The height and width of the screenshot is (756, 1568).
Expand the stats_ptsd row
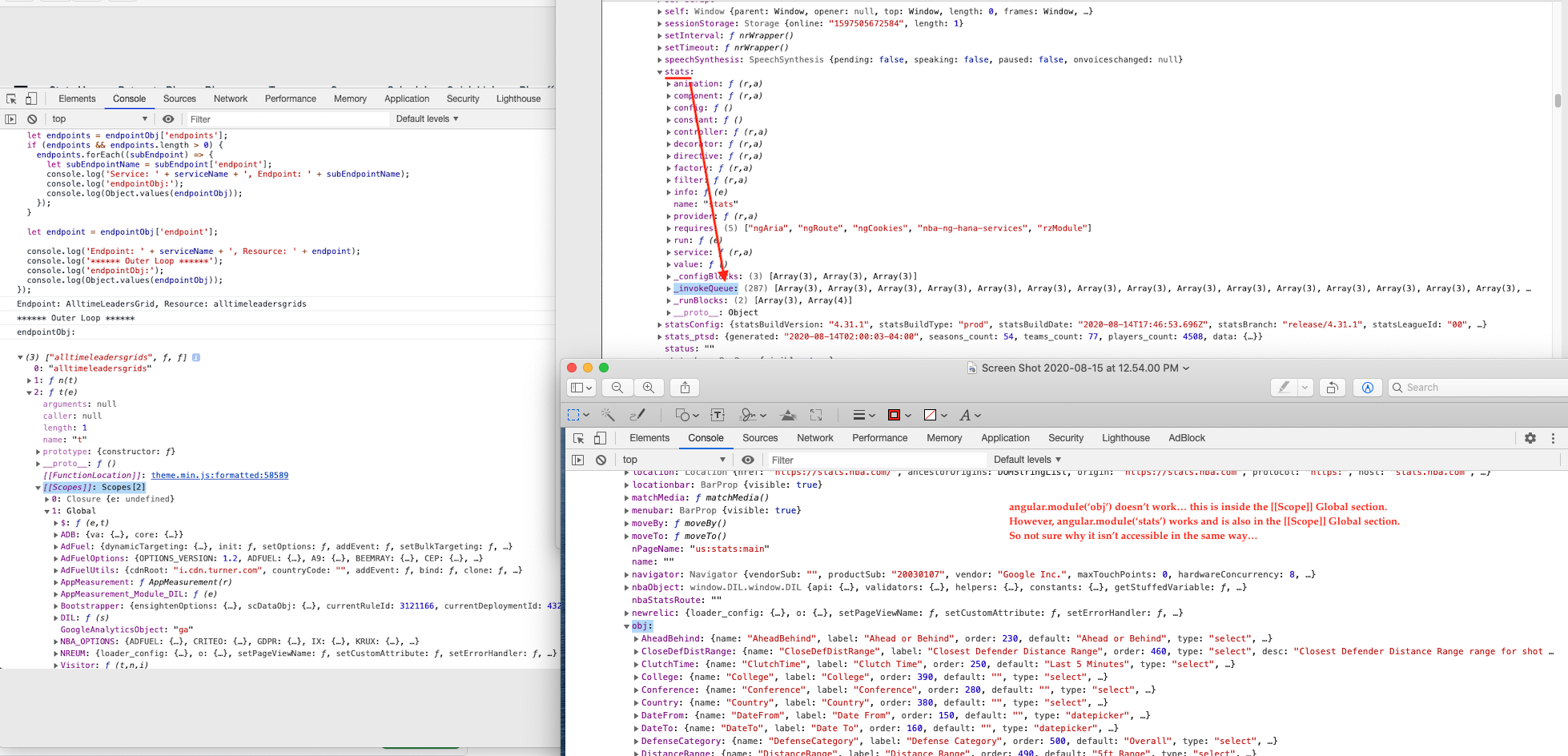pyautogui.click(x=660, y=336)
